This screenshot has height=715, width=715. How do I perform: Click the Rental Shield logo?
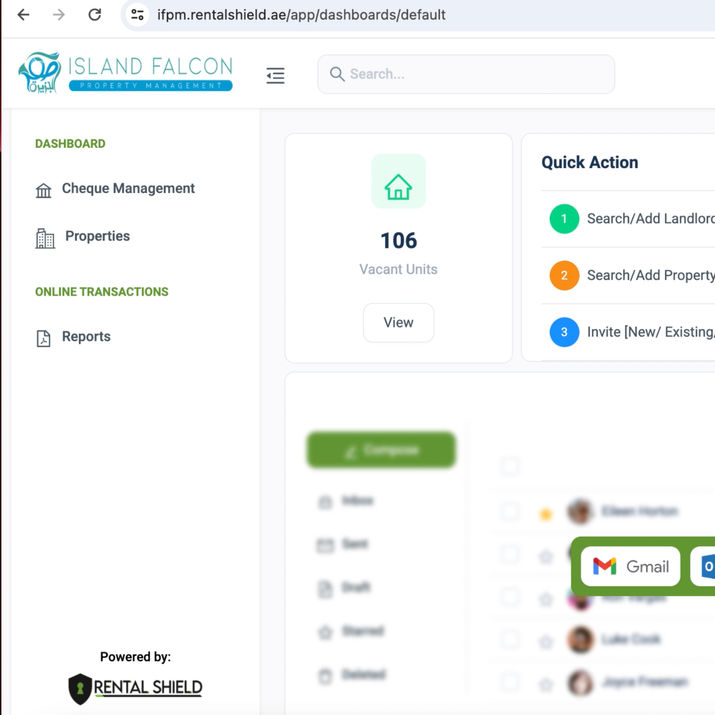coord(135,688)
